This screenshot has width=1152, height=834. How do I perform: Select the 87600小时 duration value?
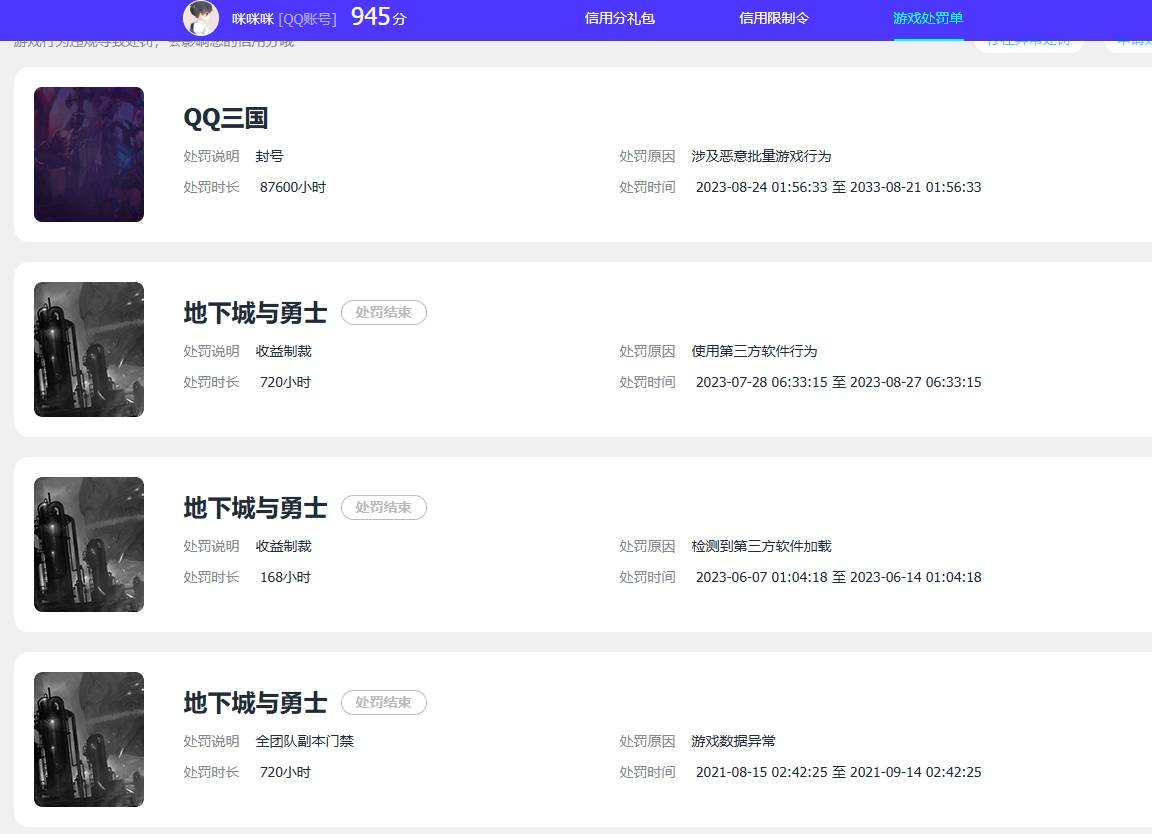coord(292,187)
